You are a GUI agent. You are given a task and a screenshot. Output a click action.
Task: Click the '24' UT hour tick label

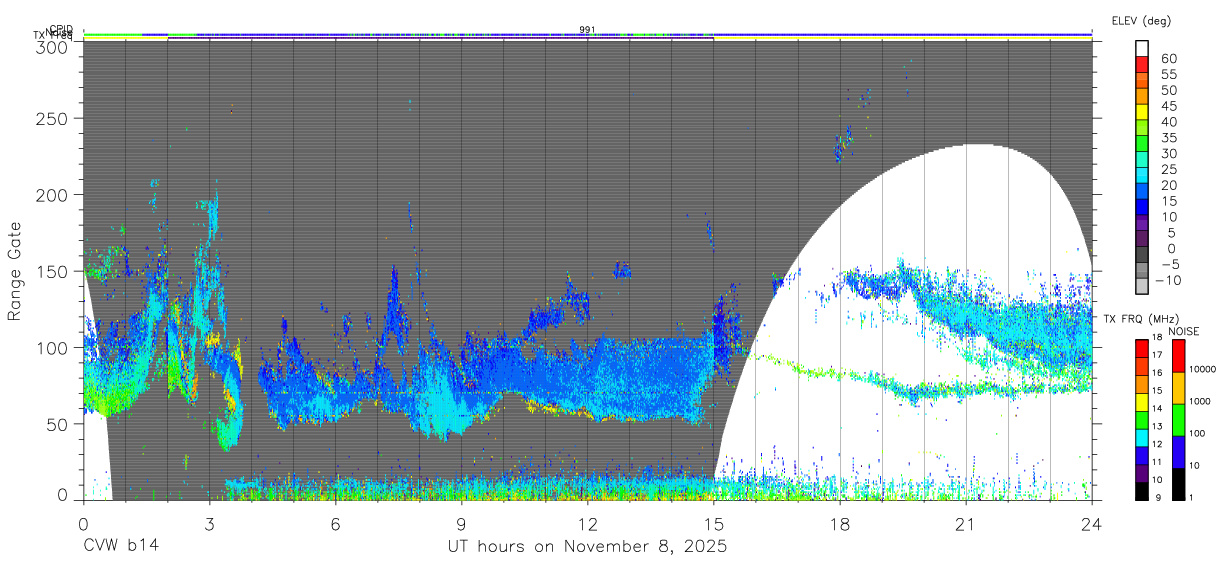pyautogui.click(x=1091, y=523)
